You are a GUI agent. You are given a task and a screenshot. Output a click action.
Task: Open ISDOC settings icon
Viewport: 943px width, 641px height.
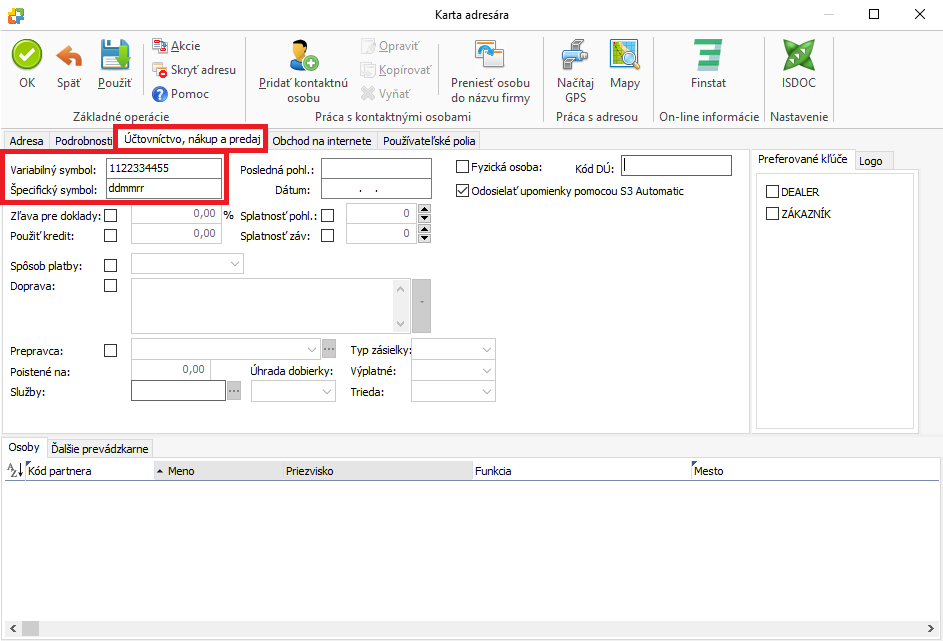798,55
